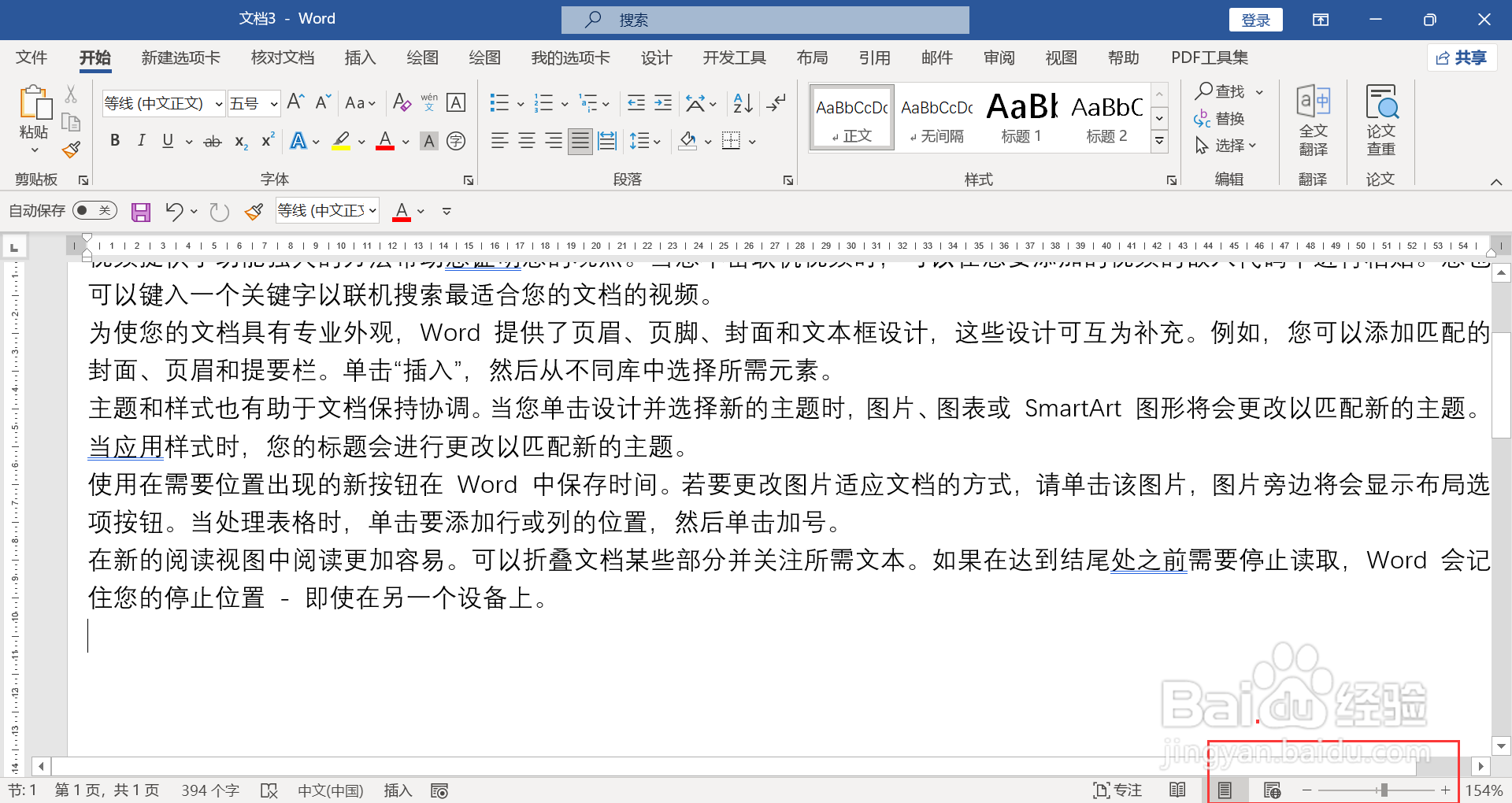Toggle the AutoSave switch
The height and width of the screenshot is (803, 1512).
94,211
